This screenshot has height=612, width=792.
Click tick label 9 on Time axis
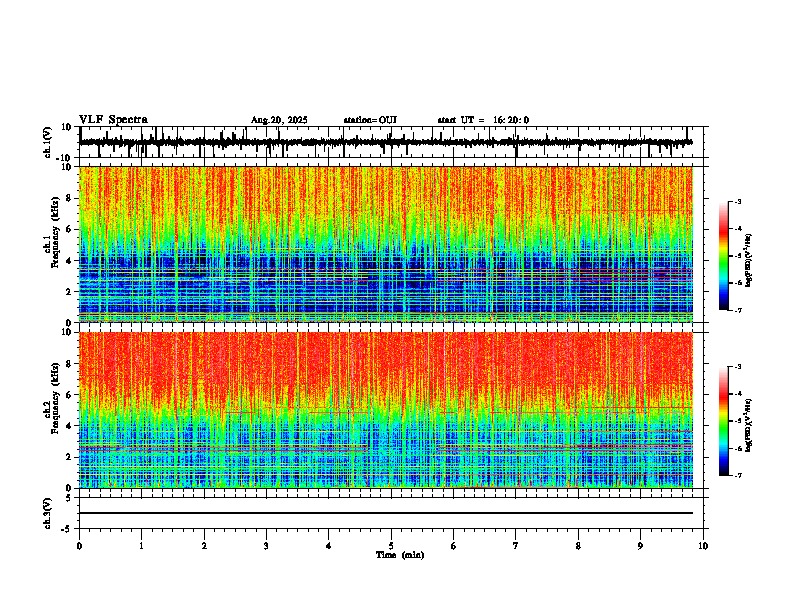click(x=640, y=546)
